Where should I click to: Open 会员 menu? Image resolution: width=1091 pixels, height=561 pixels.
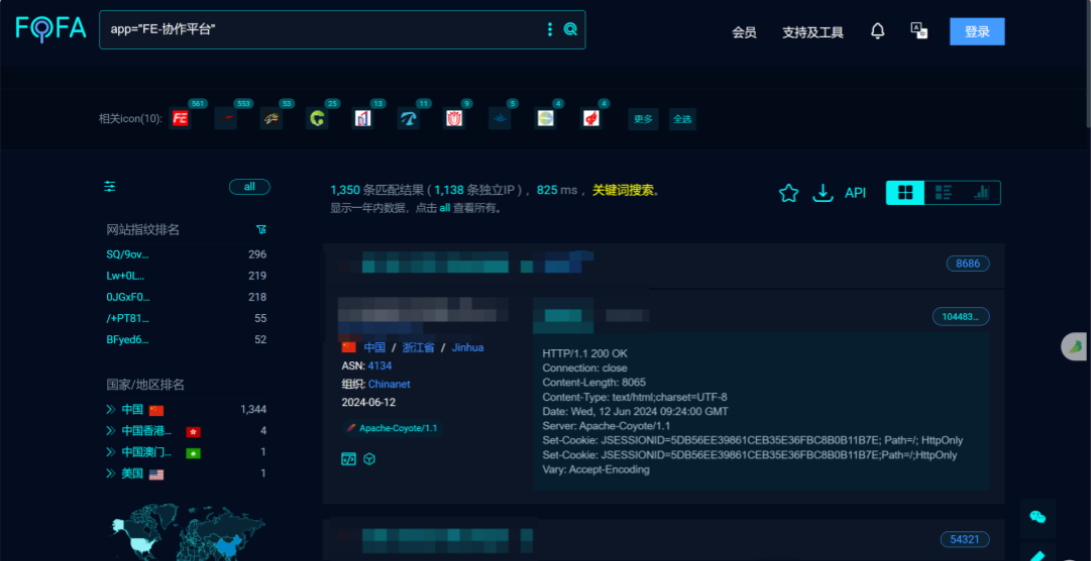point(744,32)
